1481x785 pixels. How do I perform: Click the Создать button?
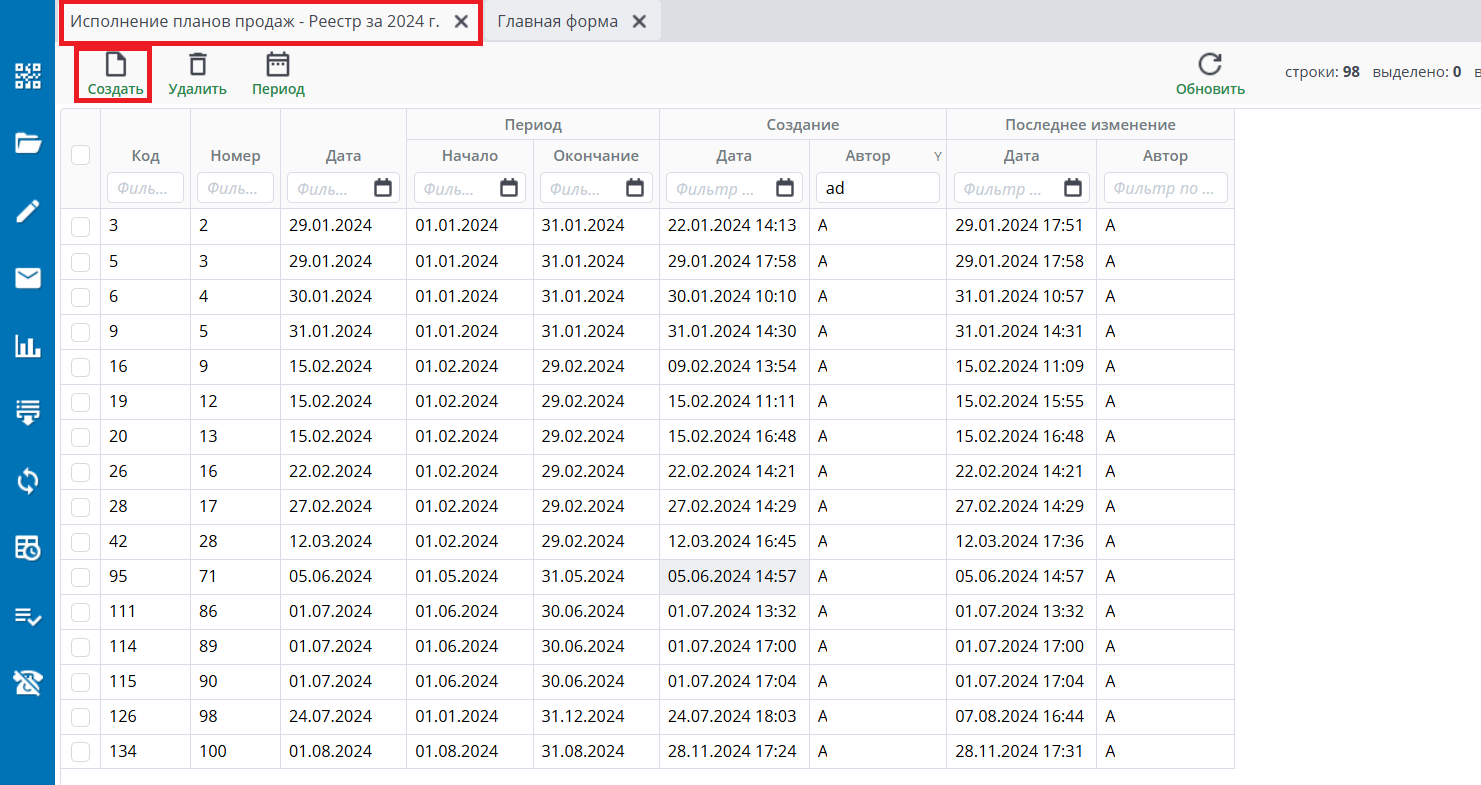point(115,75)
